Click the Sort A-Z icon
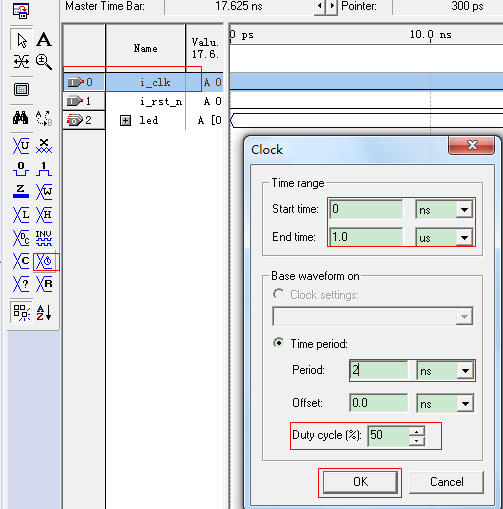The height and width of the screenshot is (509, 503). 44,312
